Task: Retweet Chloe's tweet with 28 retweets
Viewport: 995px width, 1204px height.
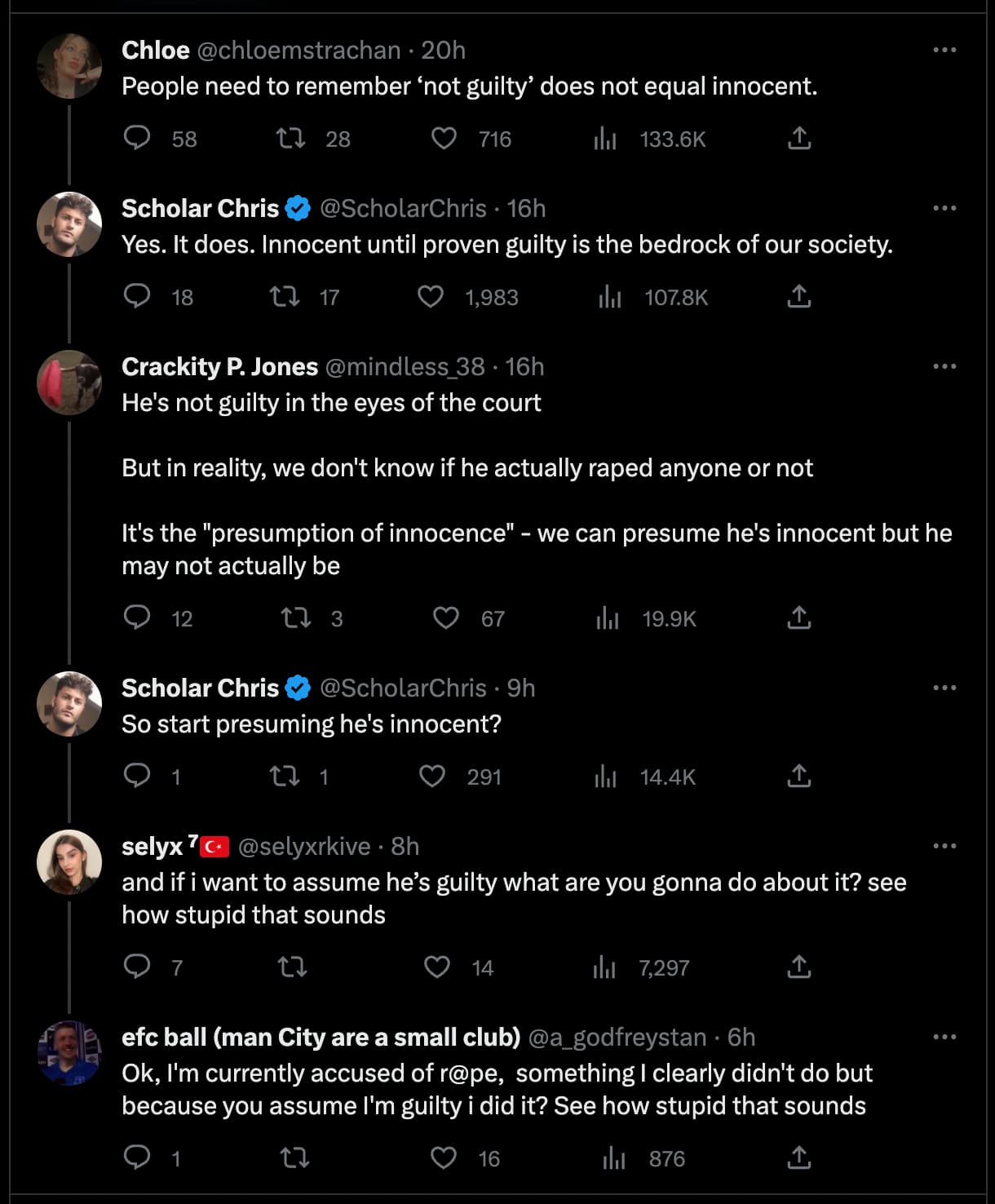Action: coord(291,139)
